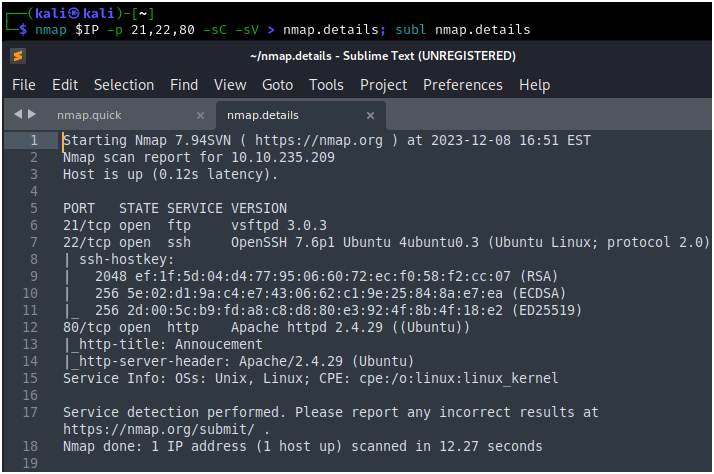The width and height of the screenshot is (714, 474).
Task: Show the View menu
Action: 230,85
